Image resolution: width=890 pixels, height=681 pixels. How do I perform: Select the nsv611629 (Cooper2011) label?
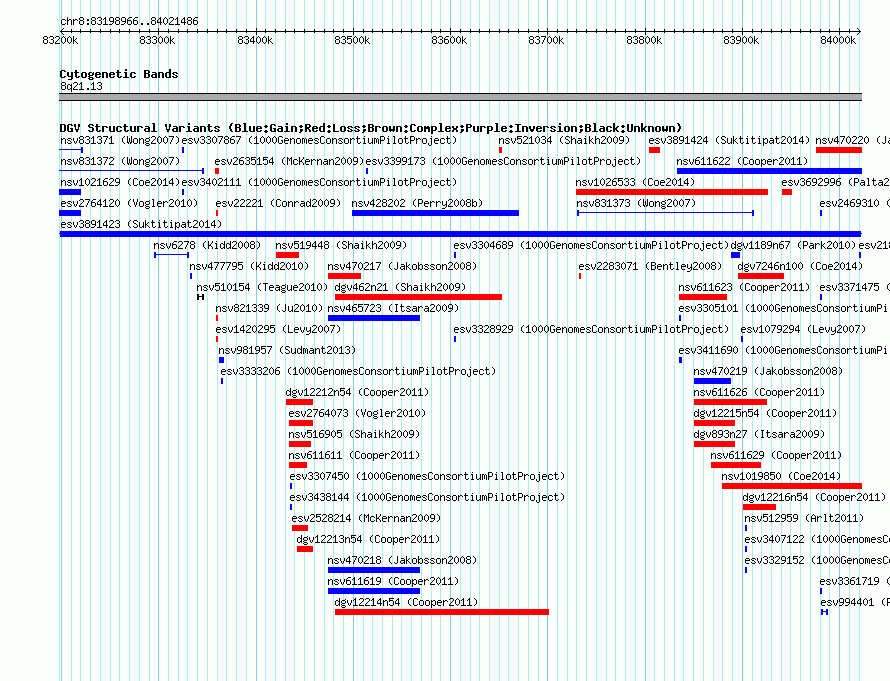tap(776, 455)
